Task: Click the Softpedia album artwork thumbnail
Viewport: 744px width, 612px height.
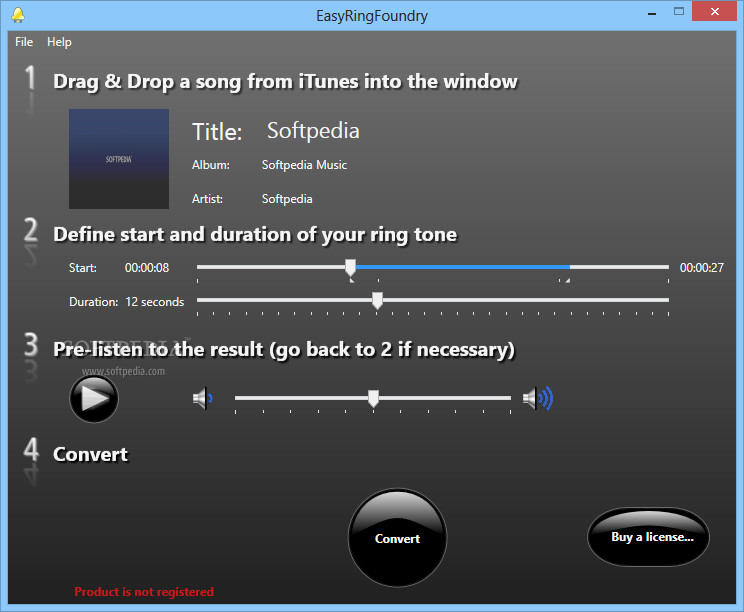Action: pos(119,159)
